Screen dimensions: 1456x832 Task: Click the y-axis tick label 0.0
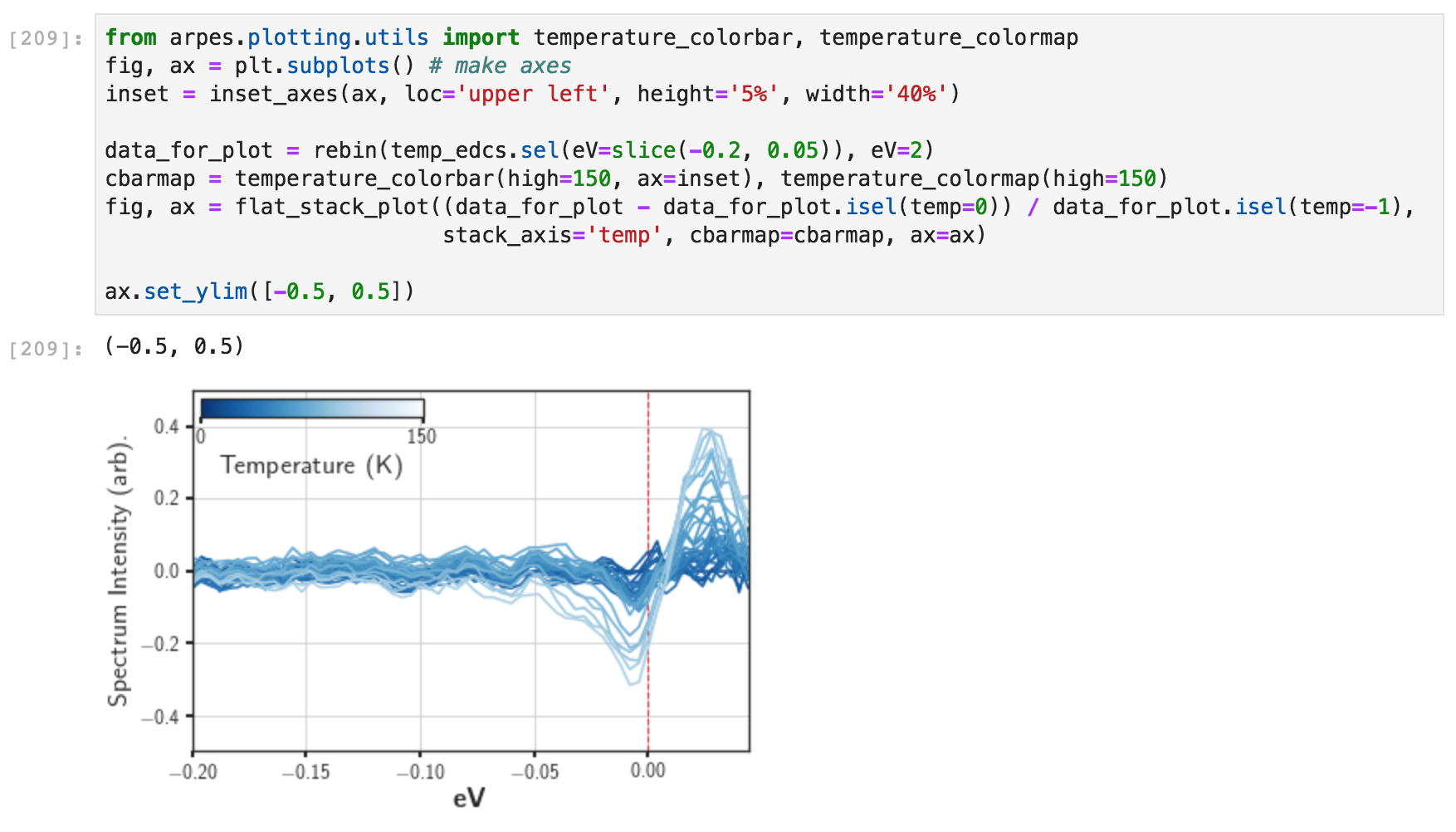(167, 571)
